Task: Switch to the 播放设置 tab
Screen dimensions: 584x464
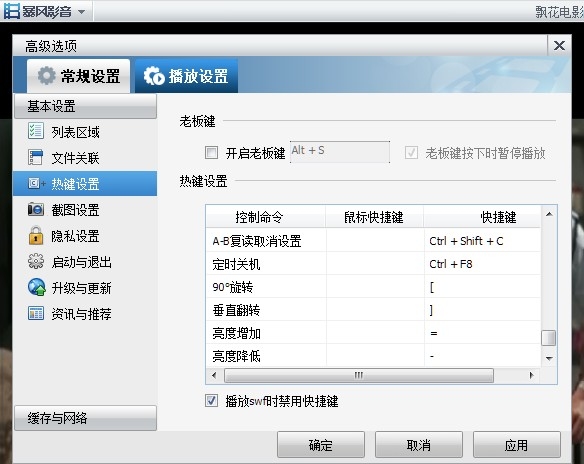Action: (186, 76)
